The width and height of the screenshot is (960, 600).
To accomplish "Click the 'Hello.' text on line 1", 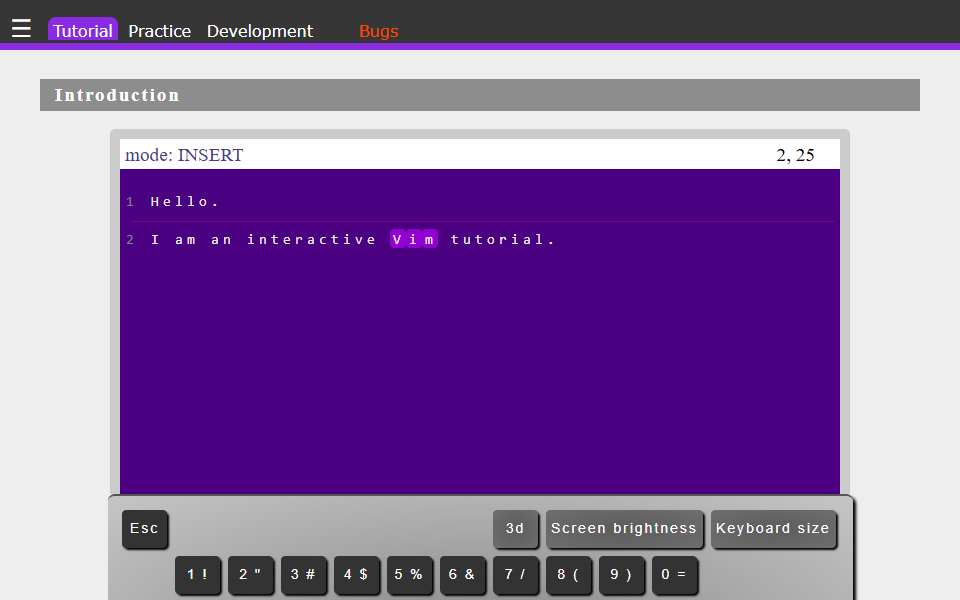I will click(x=184, y=201).
